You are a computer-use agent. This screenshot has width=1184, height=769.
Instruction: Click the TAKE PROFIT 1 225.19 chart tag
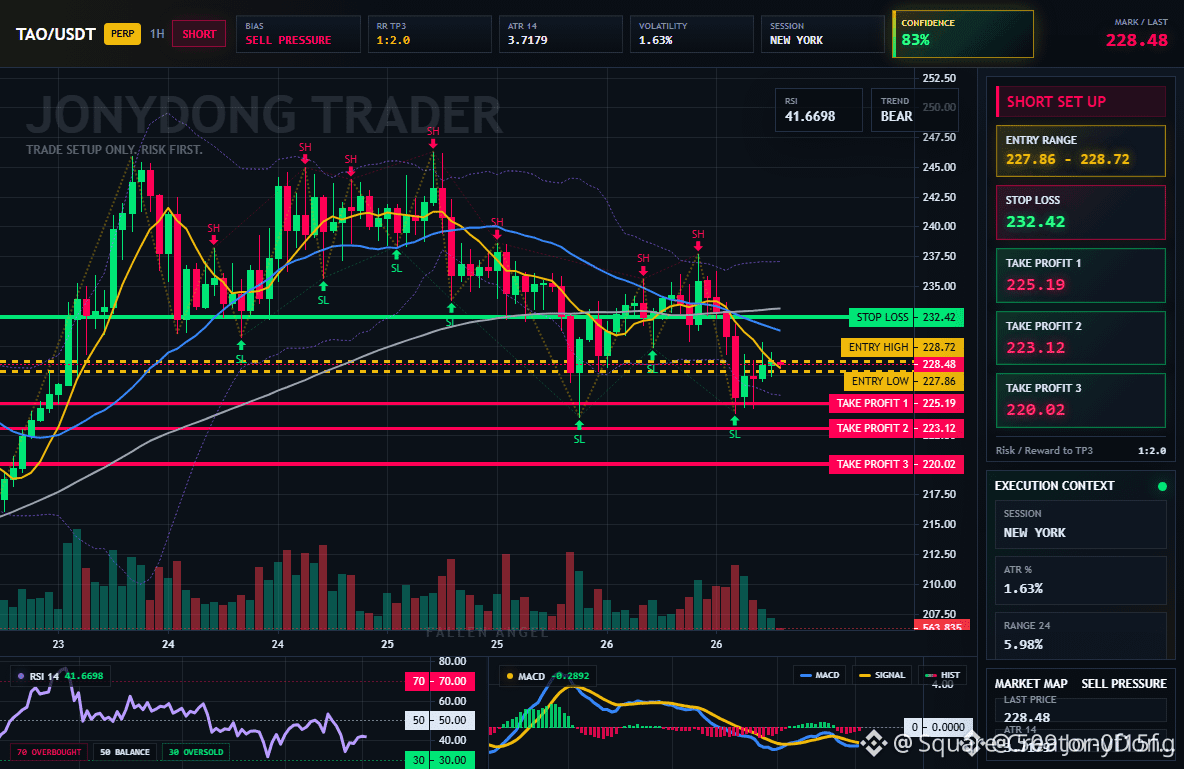point(896,403)
